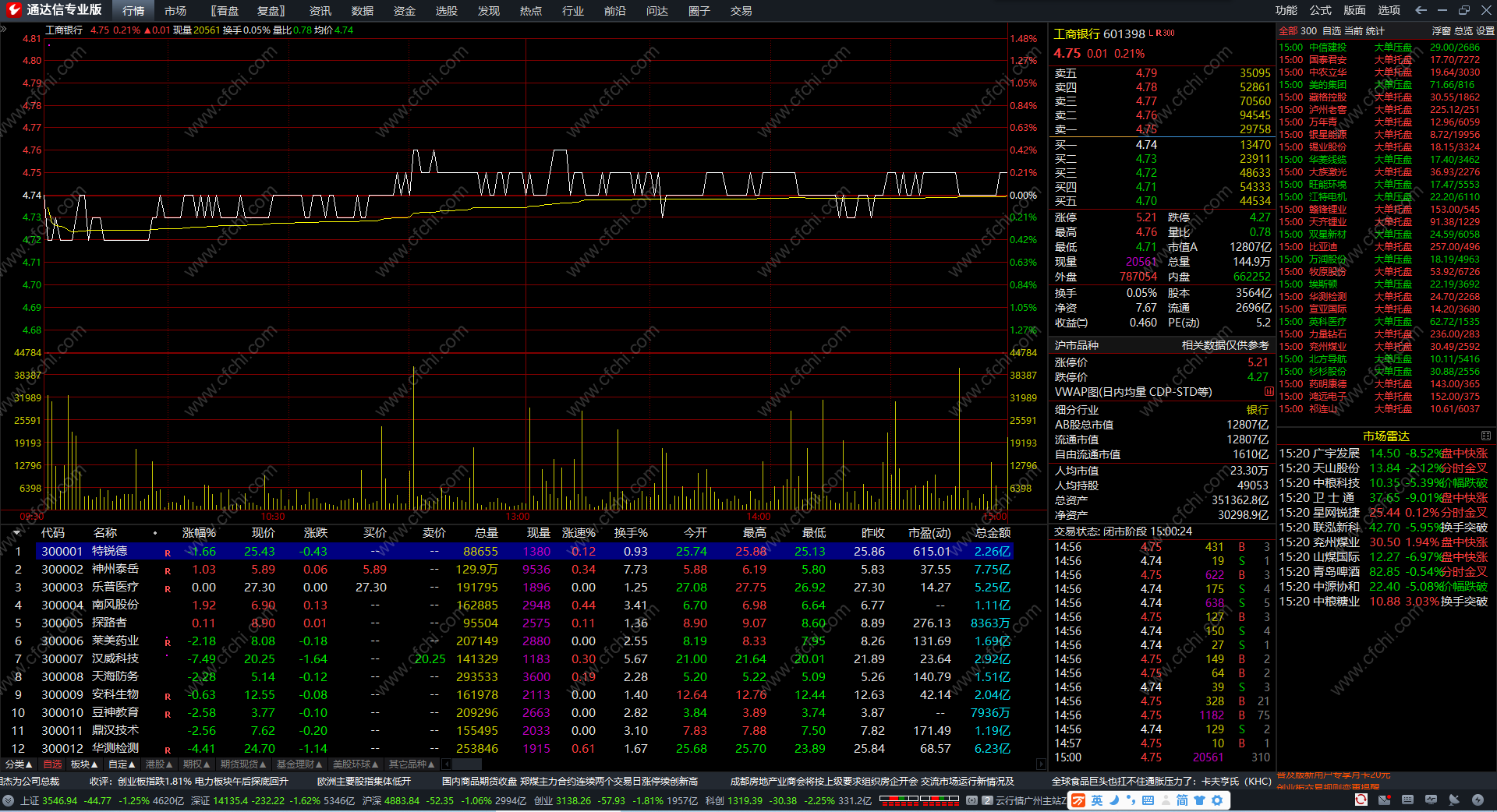
Task: Select the 当前 filter in alerts panel
Action: click(x=1354, y=31)
